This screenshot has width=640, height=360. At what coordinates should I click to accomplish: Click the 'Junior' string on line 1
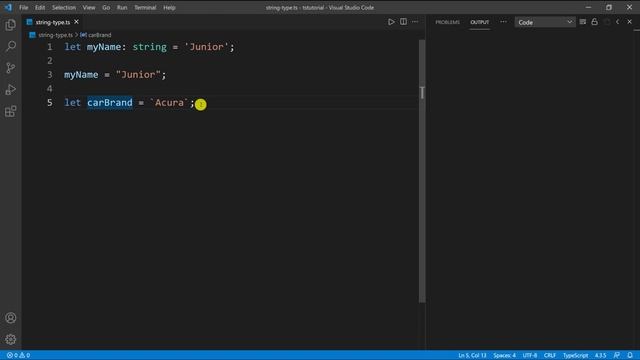point(207,47)
